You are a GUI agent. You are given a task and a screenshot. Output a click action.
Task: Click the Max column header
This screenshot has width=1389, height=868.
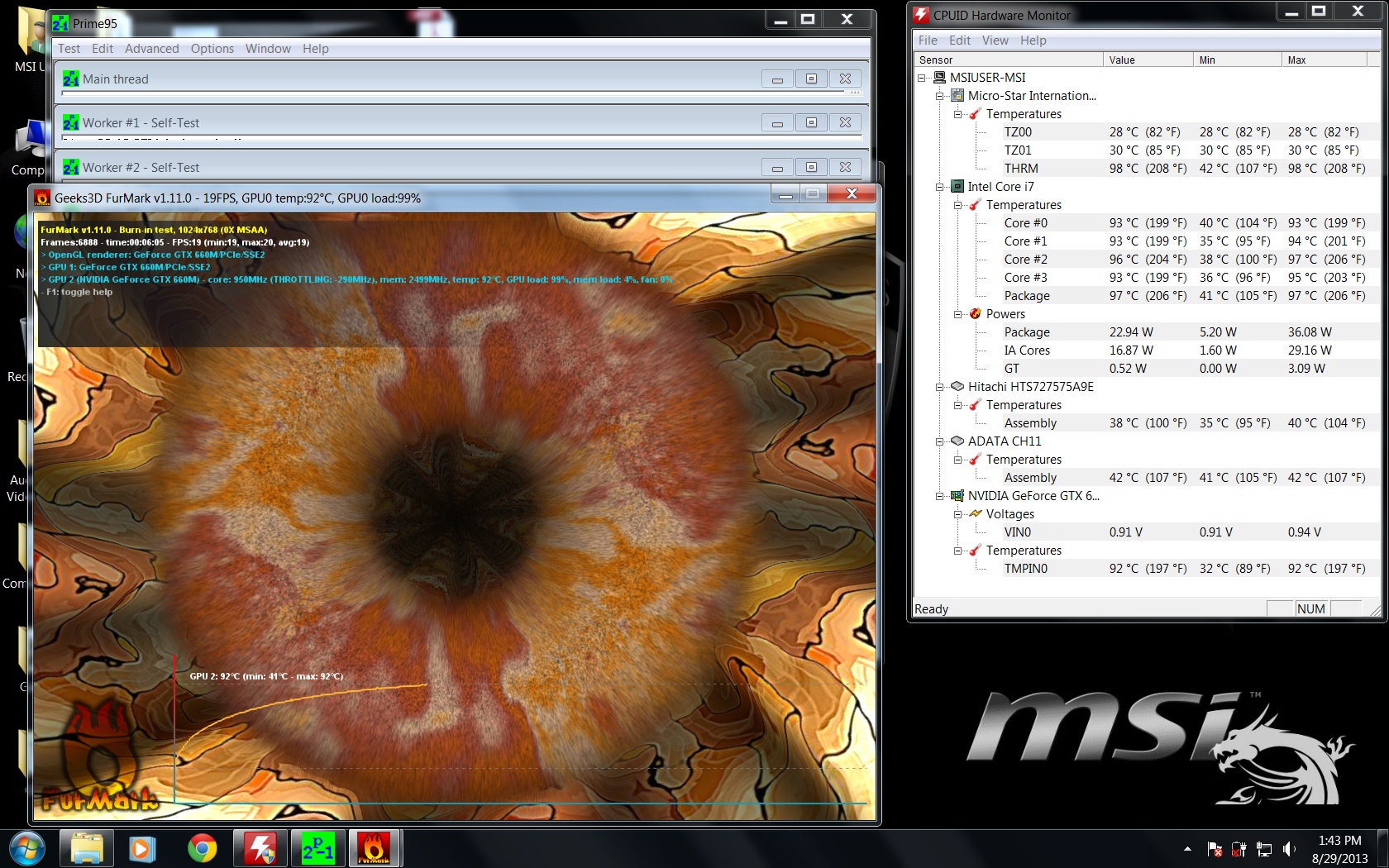pyautogui.click(x=1324, y=60)
